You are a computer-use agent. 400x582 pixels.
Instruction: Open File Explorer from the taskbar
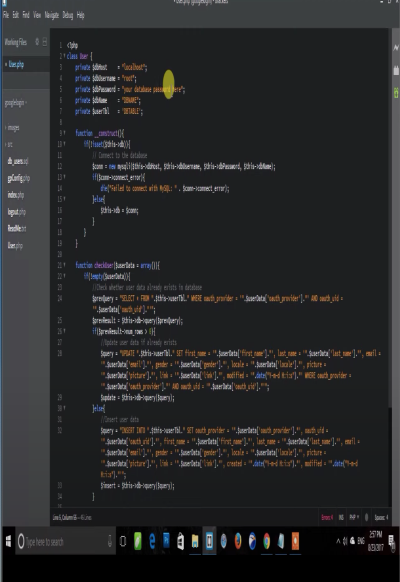pos(195,541)
